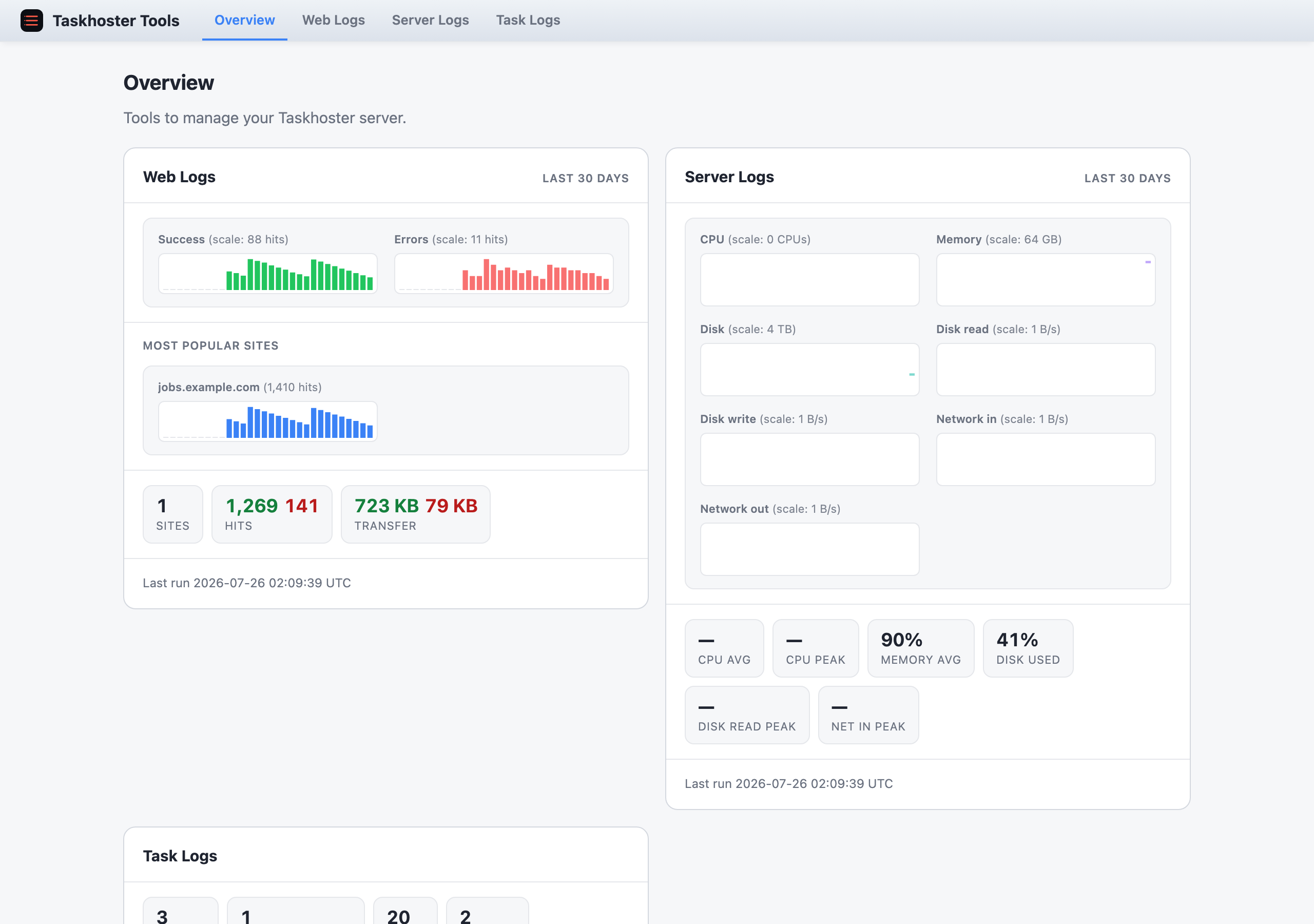Screen dimensions: 1314x924
Task: Click the 1,269 141 HITS stat tile
Action: tap(272, 514)
